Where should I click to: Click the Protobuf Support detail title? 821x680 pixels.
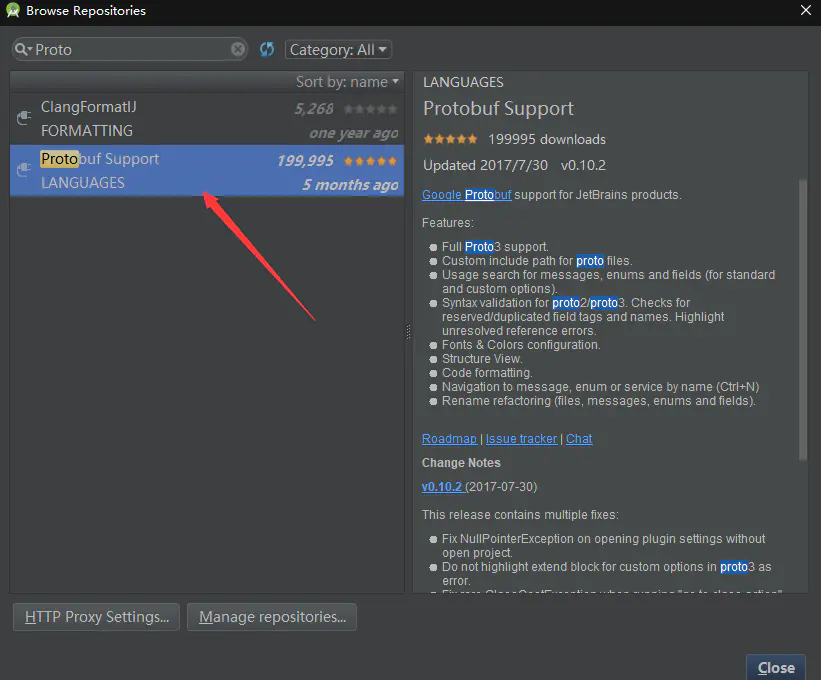click(x=498, y=108)
